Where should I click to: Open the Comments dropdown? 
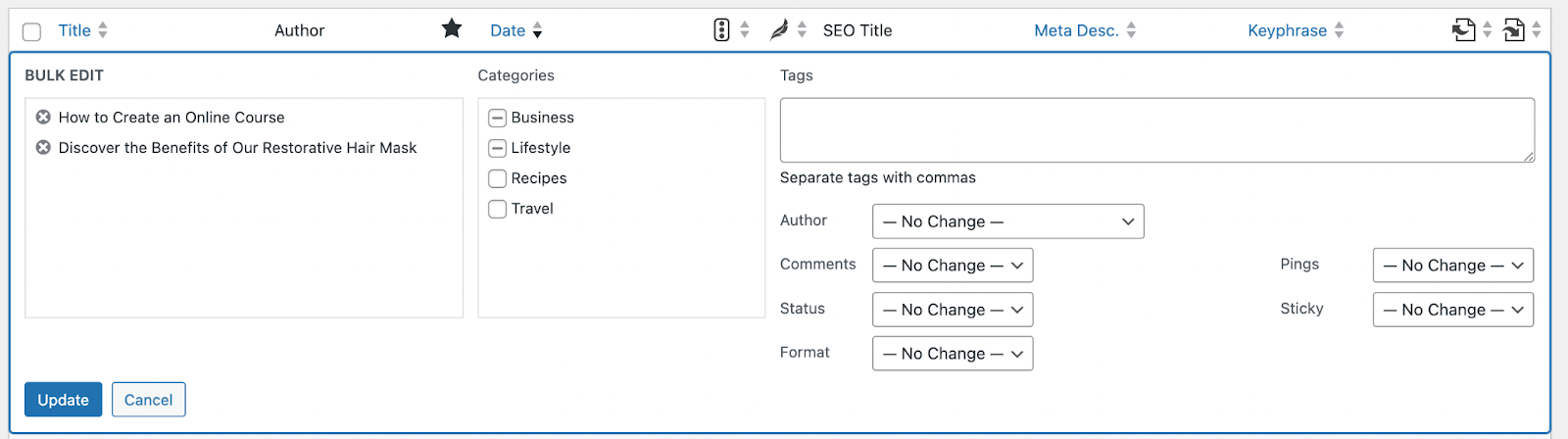[x=953, y=266]
